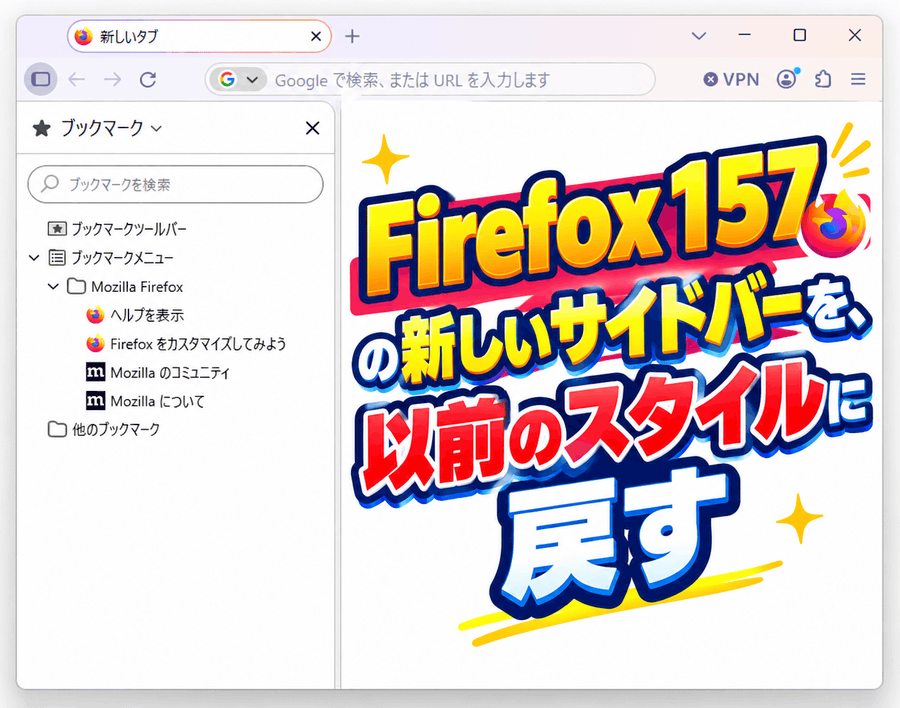The width and height of the screenshot is (900, 708).
Task: Open the ヘルプを表示 bookmark
Action: pyautogui.click(x=135, y=315)
